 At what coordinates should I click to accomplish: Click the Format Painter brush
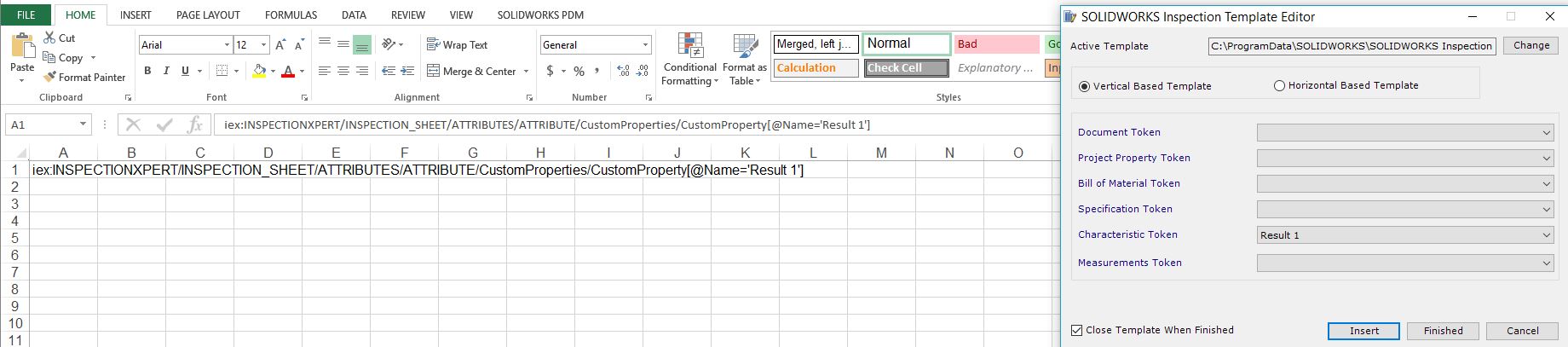[51, 78]
